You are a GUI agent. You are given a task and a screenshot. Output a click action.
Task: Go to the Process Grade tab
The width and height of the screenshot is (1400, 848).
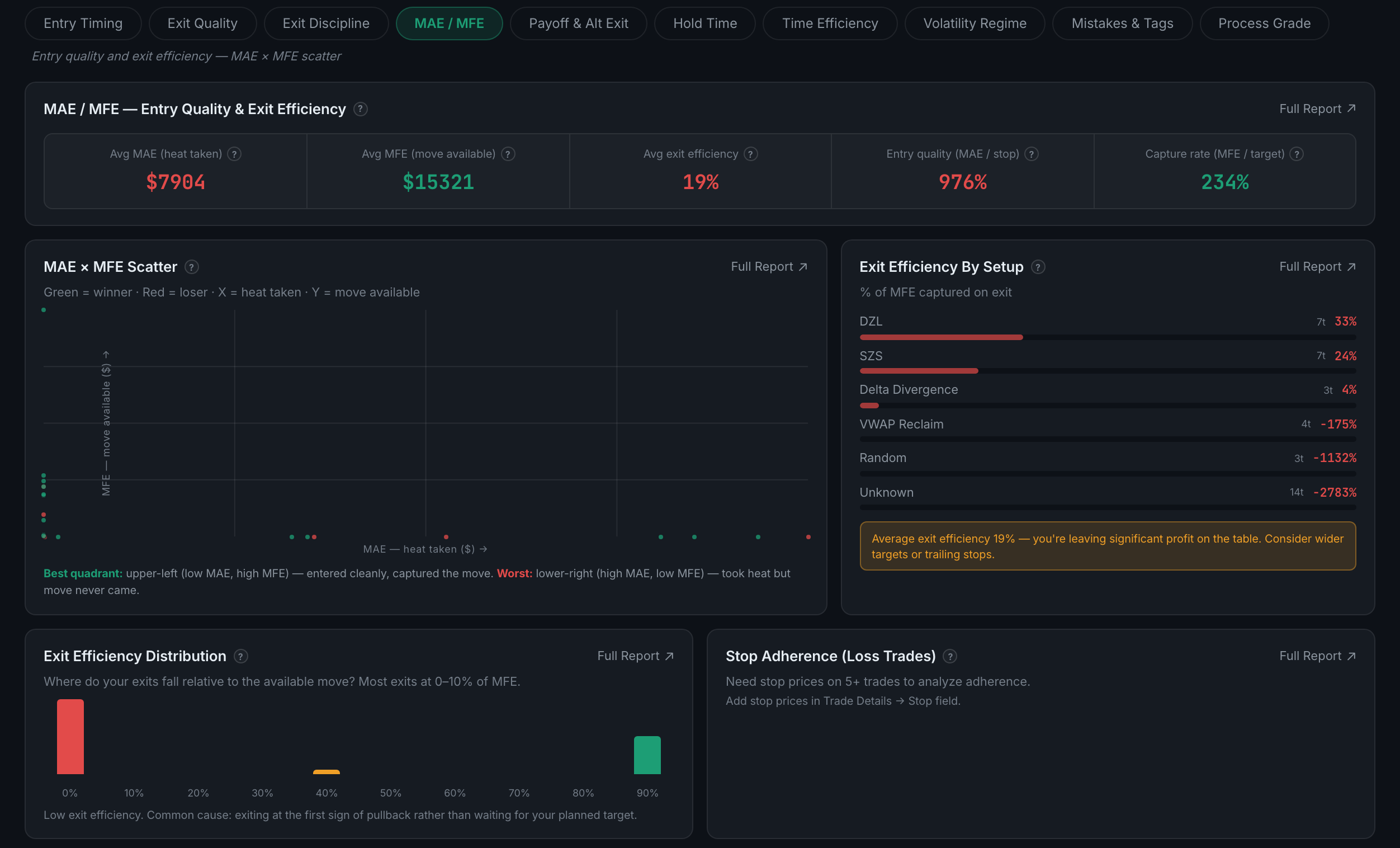click(1264, 23)
